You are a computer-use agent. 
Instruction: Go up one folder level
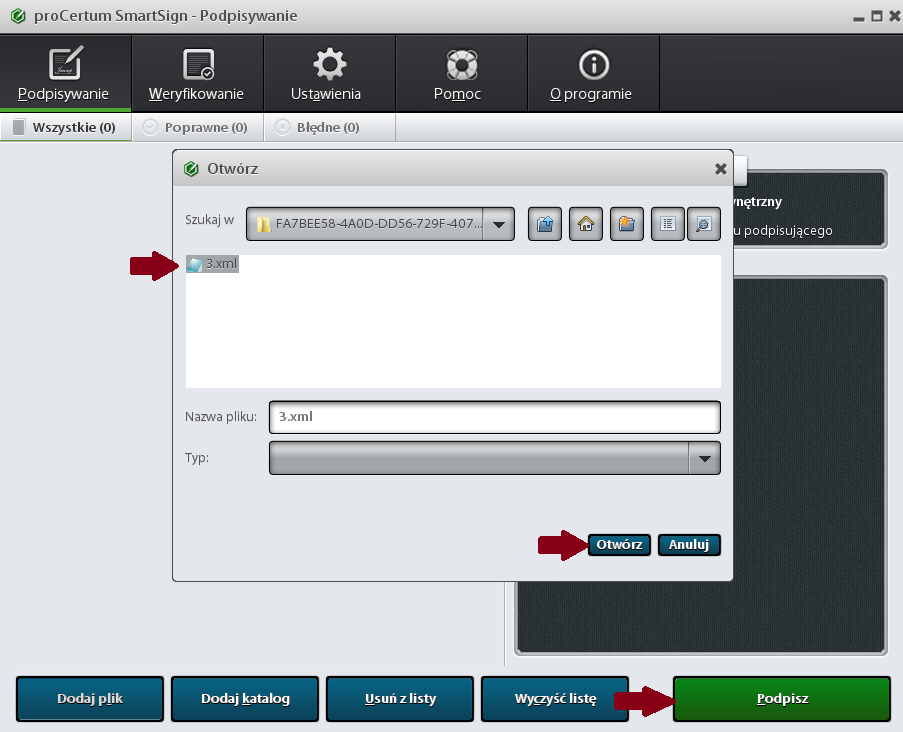(x=545, y=225)
